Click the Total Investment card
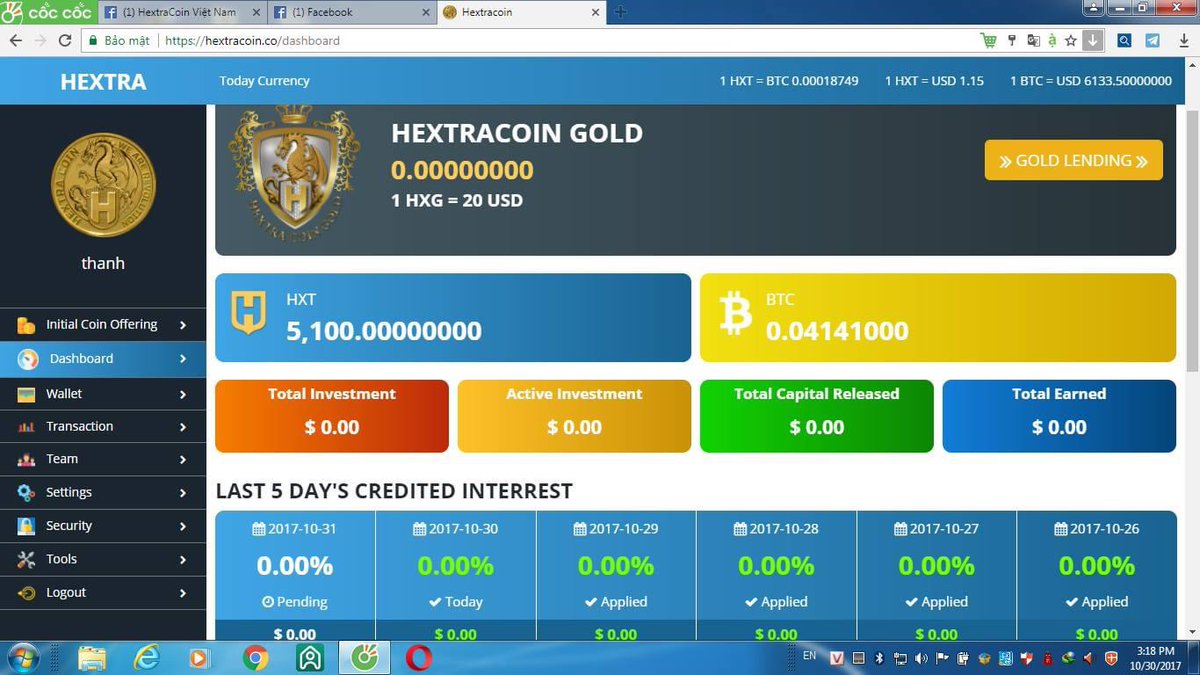This screenshot has height=675, width=1200. [332, 415]
